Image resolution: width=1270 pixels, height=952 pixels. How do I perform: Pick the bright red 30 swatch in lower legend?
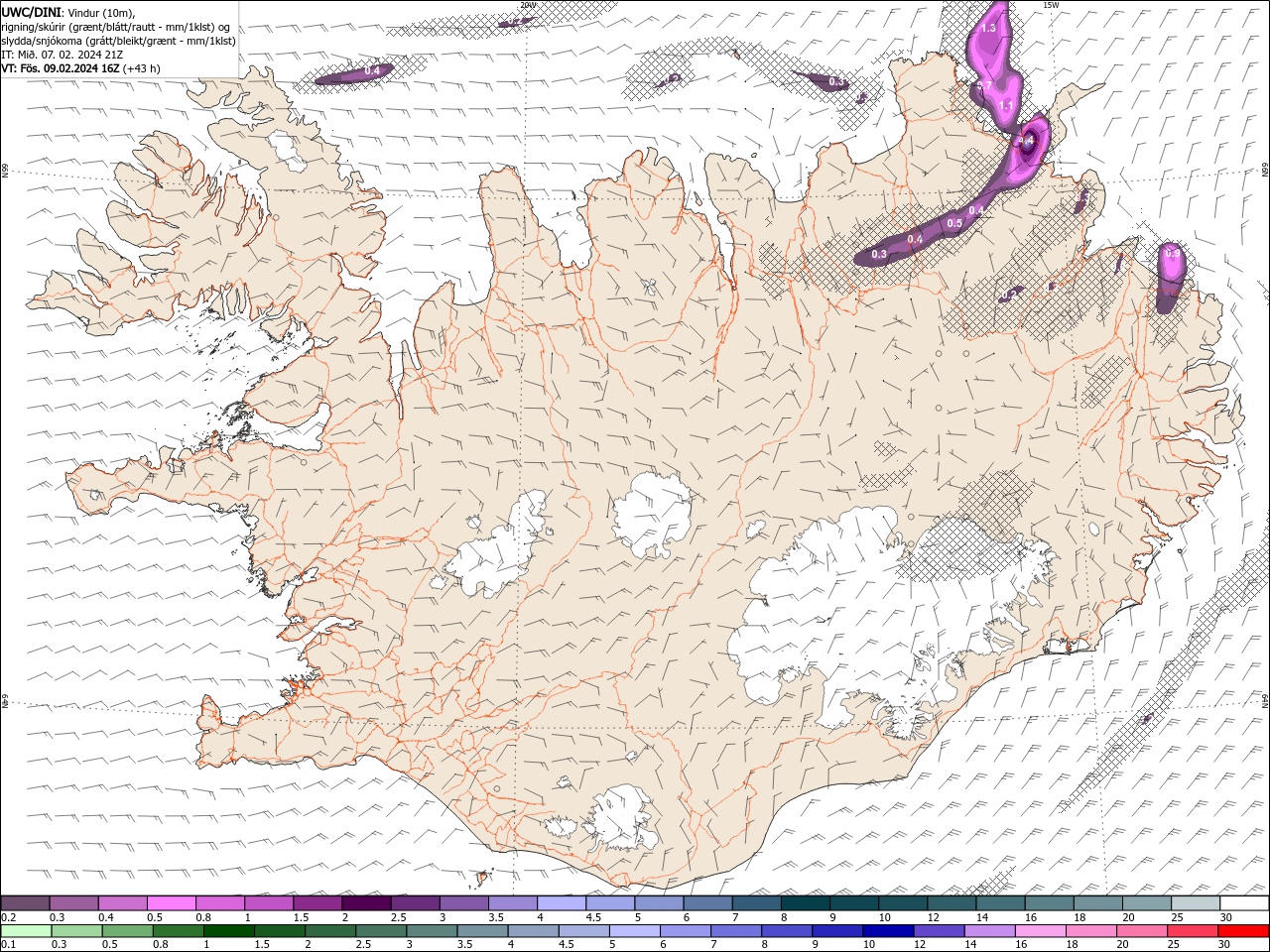point(1242,931)
